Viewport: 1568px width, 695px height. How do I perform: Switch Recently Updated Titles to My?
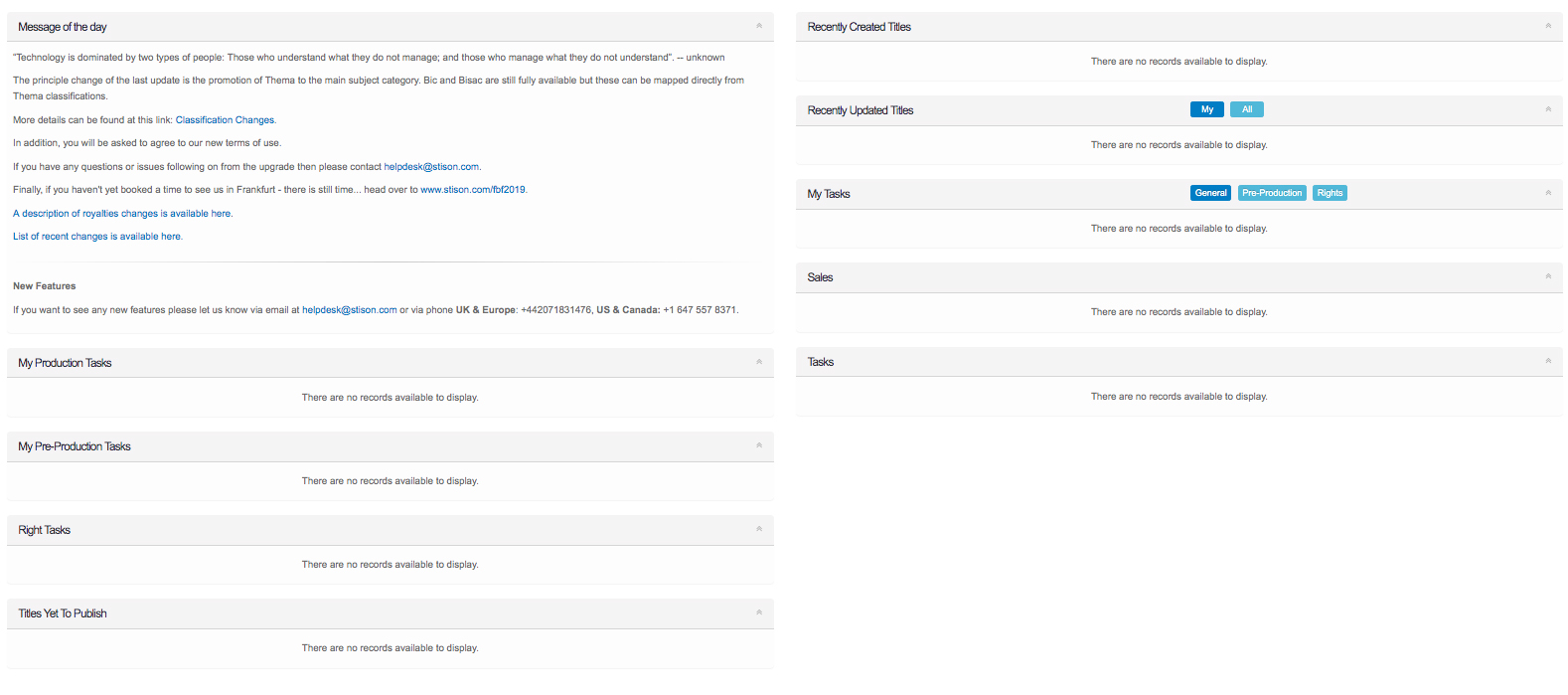(1206, 109)
